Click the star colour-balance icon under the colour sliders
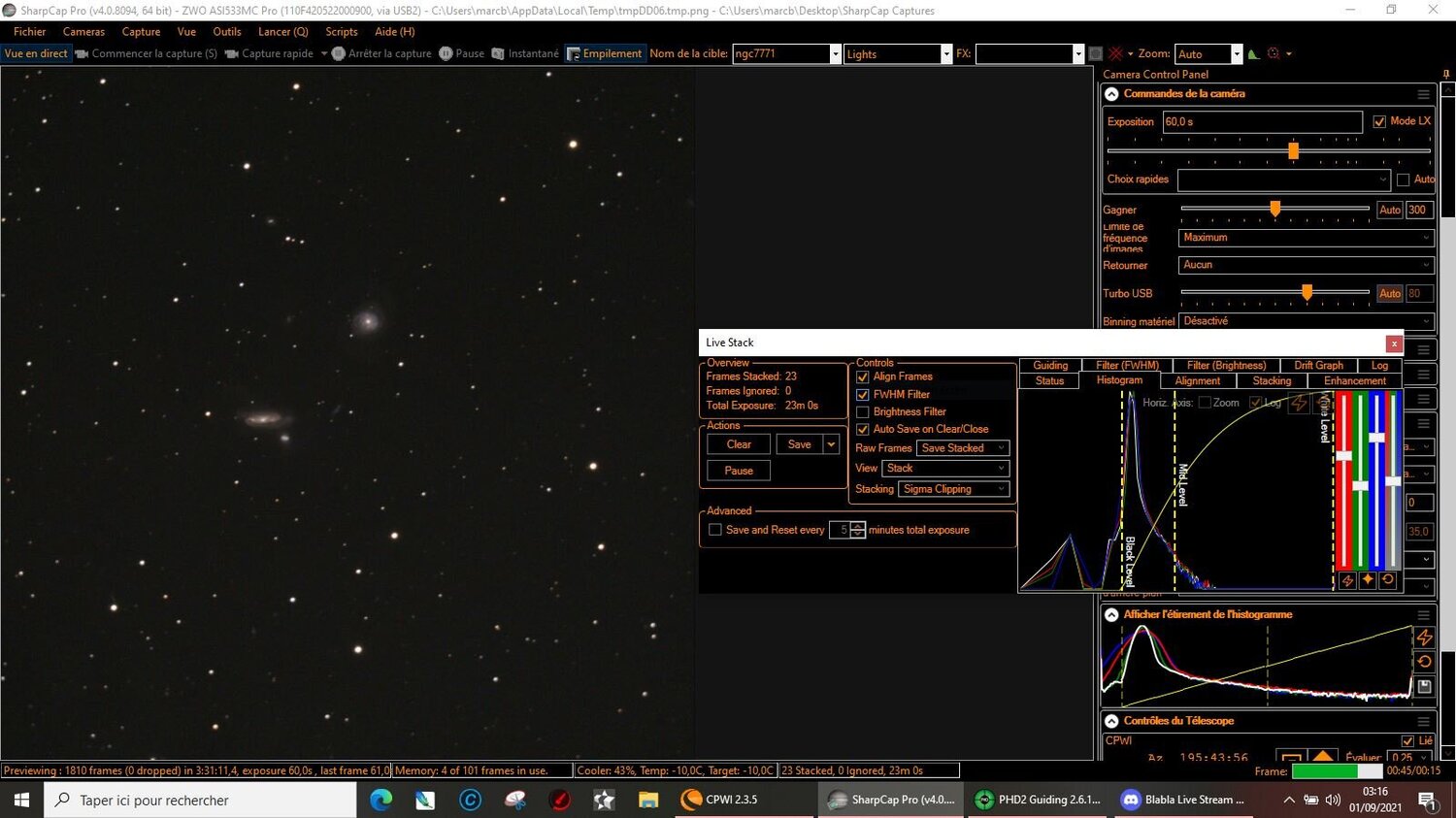 pyautogui.click(x=1368, y=580)
